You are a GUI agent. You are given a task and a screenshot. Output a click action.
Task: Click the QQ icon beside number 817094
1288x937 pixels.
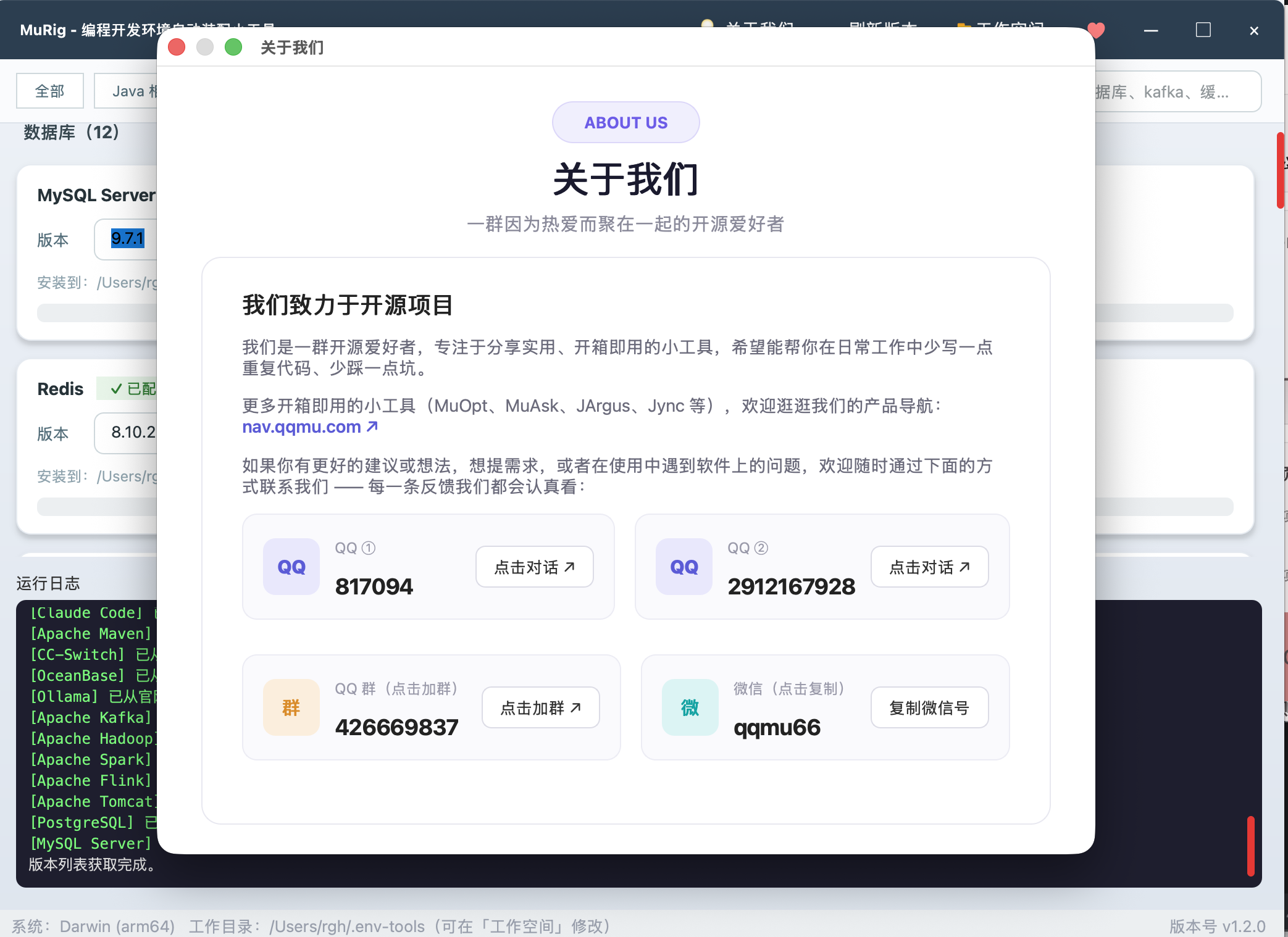[291, 567]
